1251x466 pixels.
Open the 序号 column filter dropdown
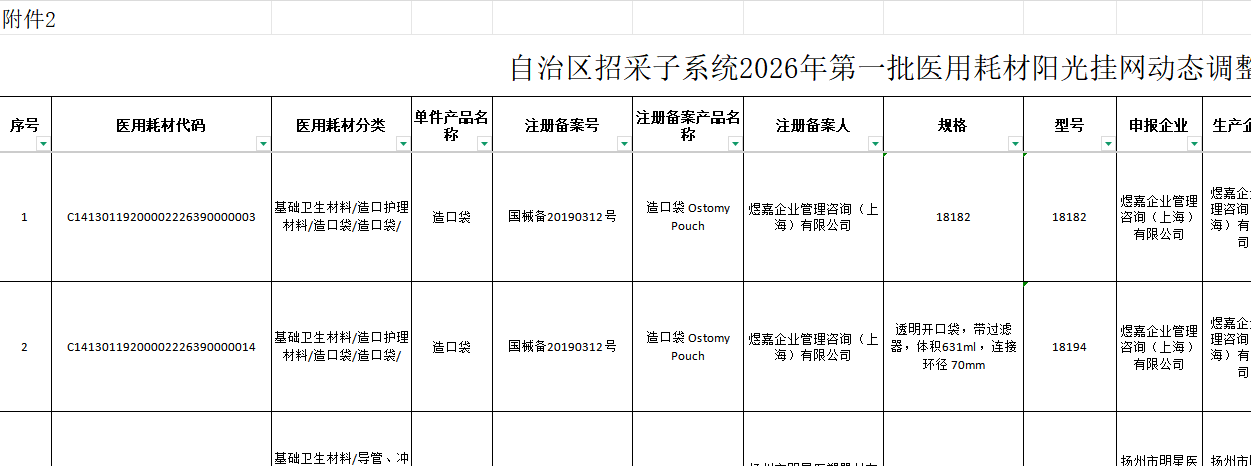[43, 144]
